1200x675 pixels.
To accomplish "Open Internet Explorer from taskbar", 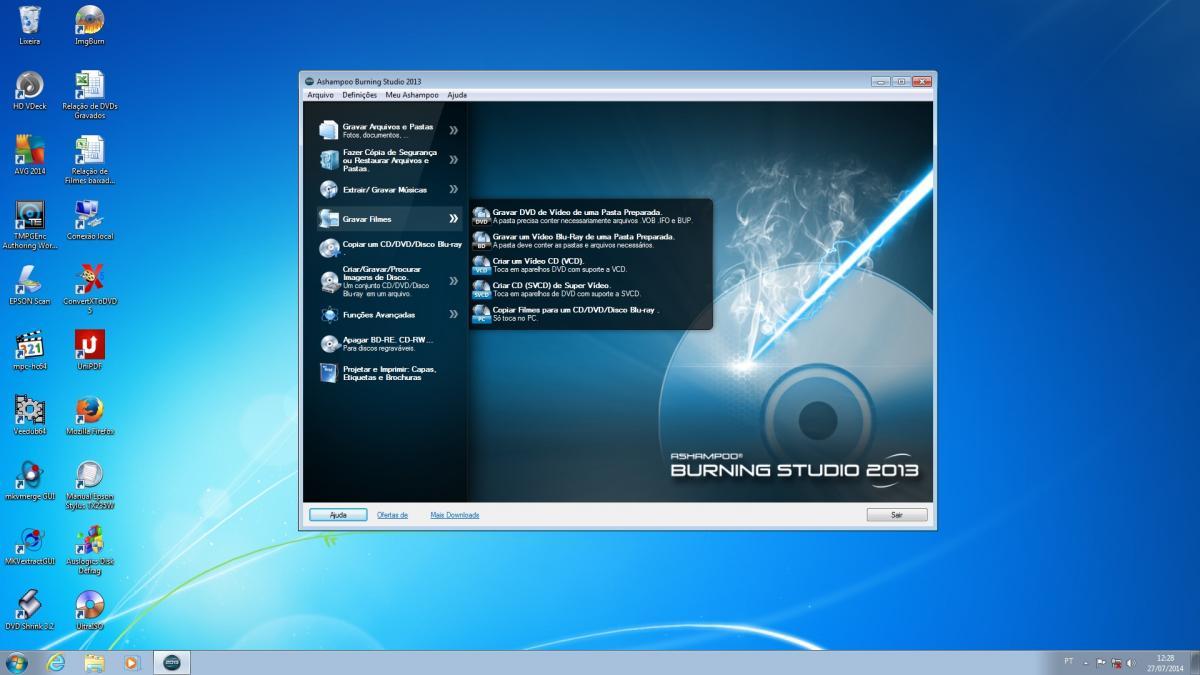I will pyautogui.click(x=56, y=662).
